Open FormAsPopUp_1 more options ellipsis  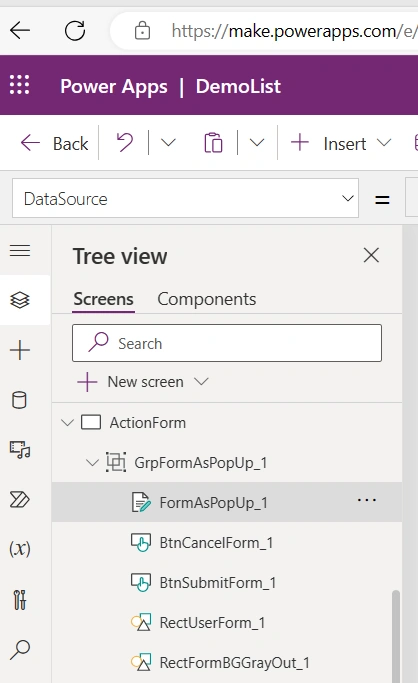(367, 500)
